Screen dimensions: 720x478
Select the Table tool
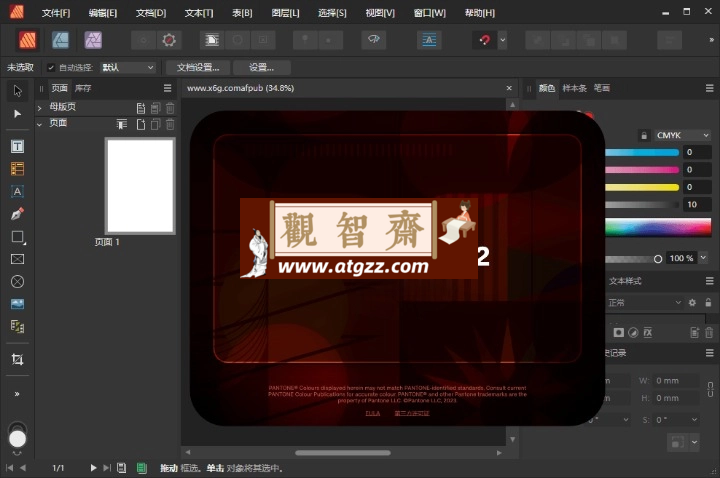tap(17, 169)
